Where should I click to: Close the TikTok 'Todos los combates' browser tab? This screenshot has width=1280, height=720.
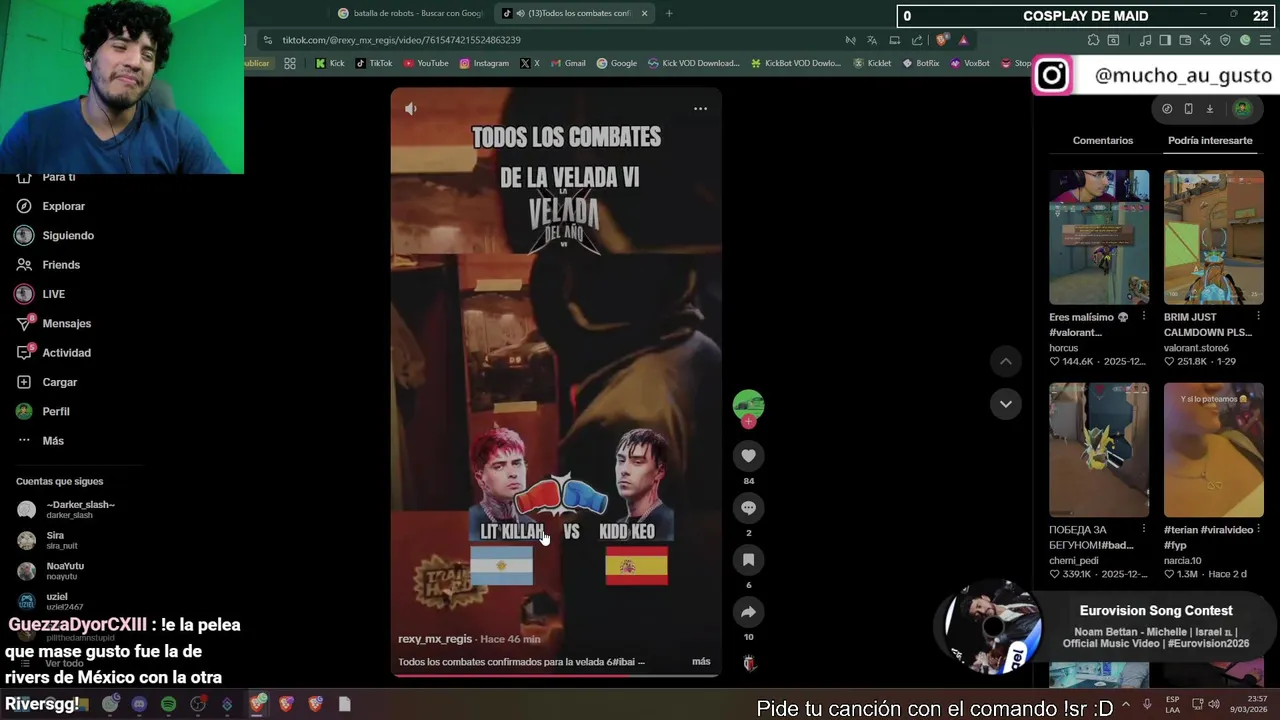click(x=644, y=13)
